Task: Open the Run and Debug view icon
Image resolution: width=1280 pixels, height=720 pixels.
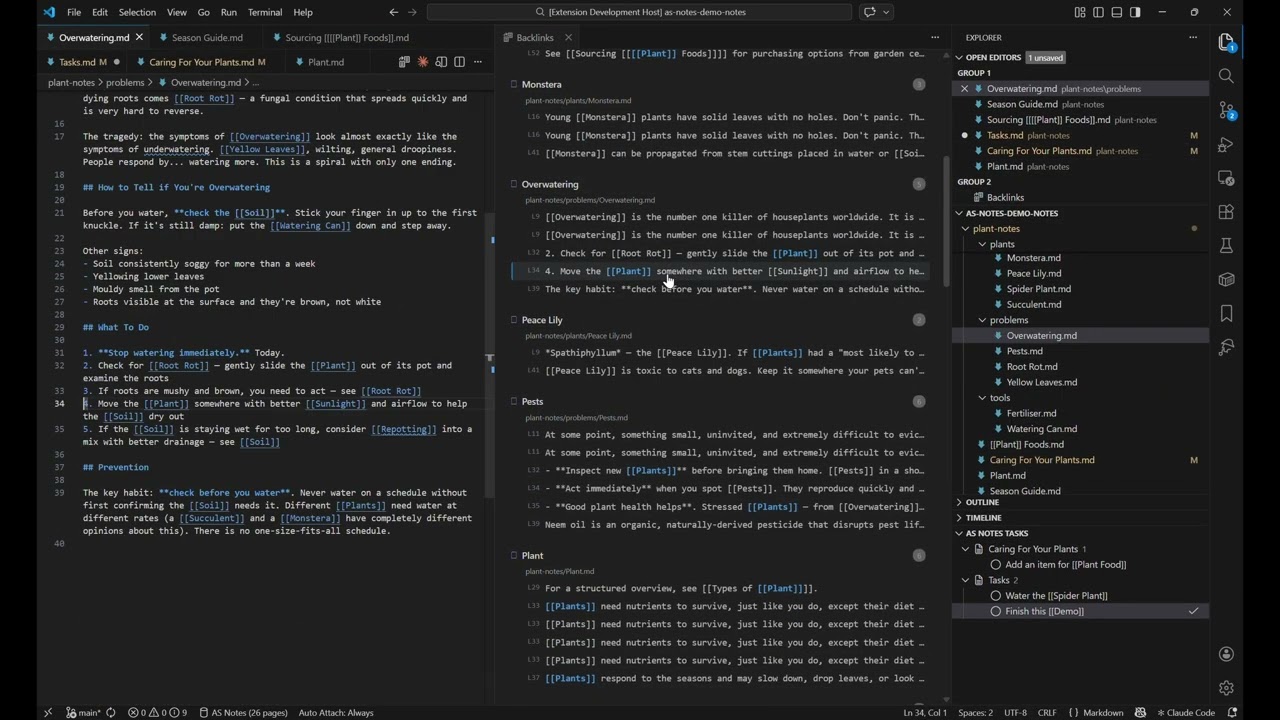Action: [x=1226, y=144]
